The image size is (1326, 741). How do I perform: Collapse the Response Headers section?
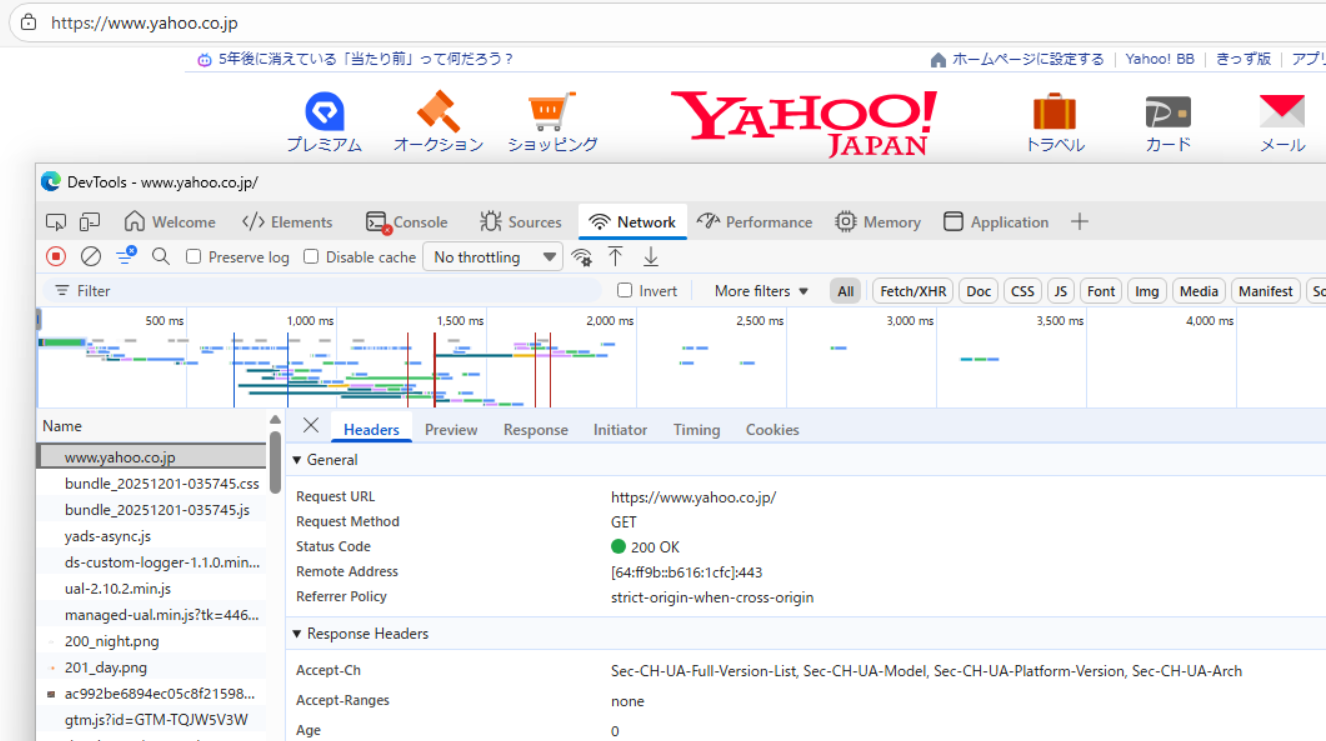tap(297, 634)
